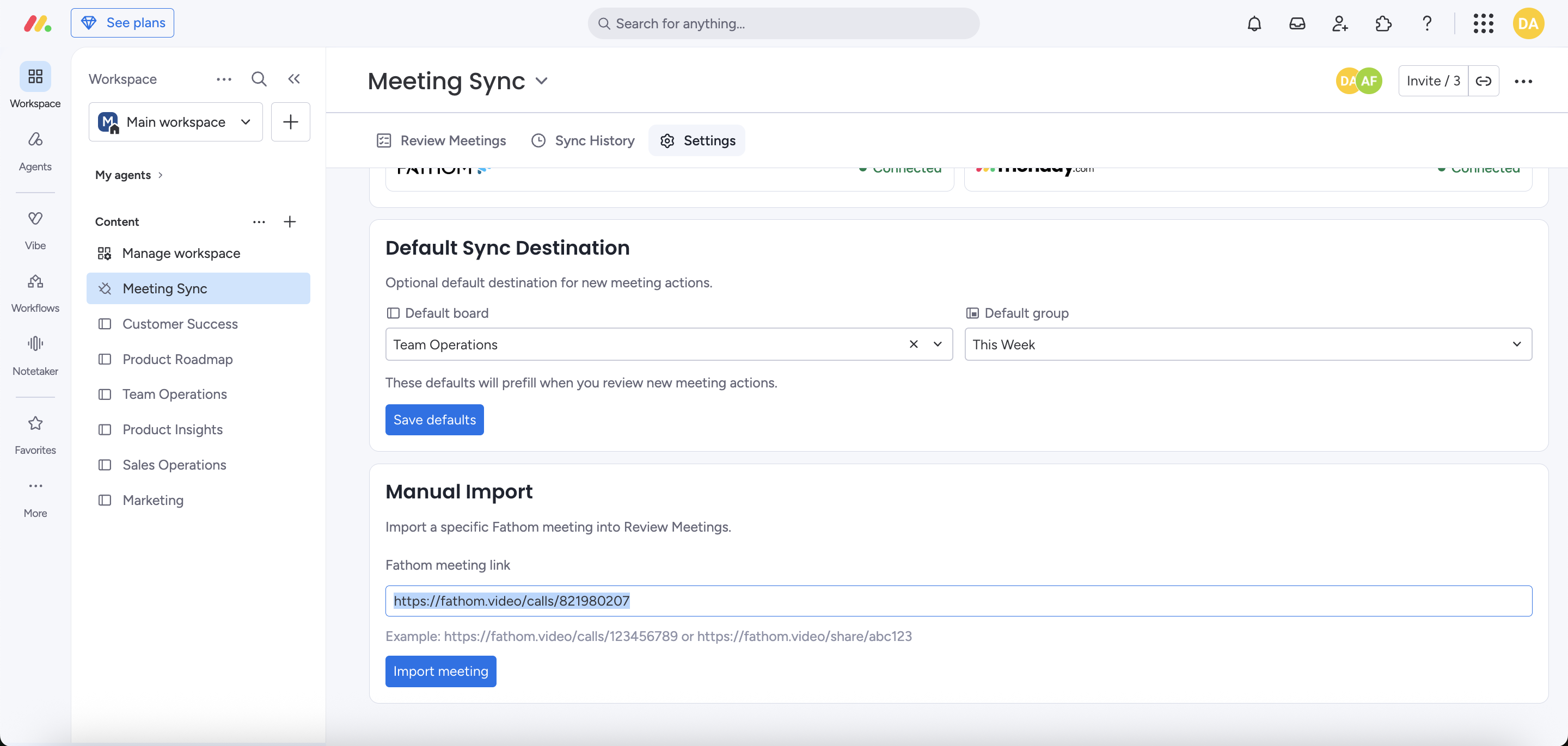The height and width of the screenshot is (746, 1568).
Task: Open Content section three-dot menu
Action: 259,221
